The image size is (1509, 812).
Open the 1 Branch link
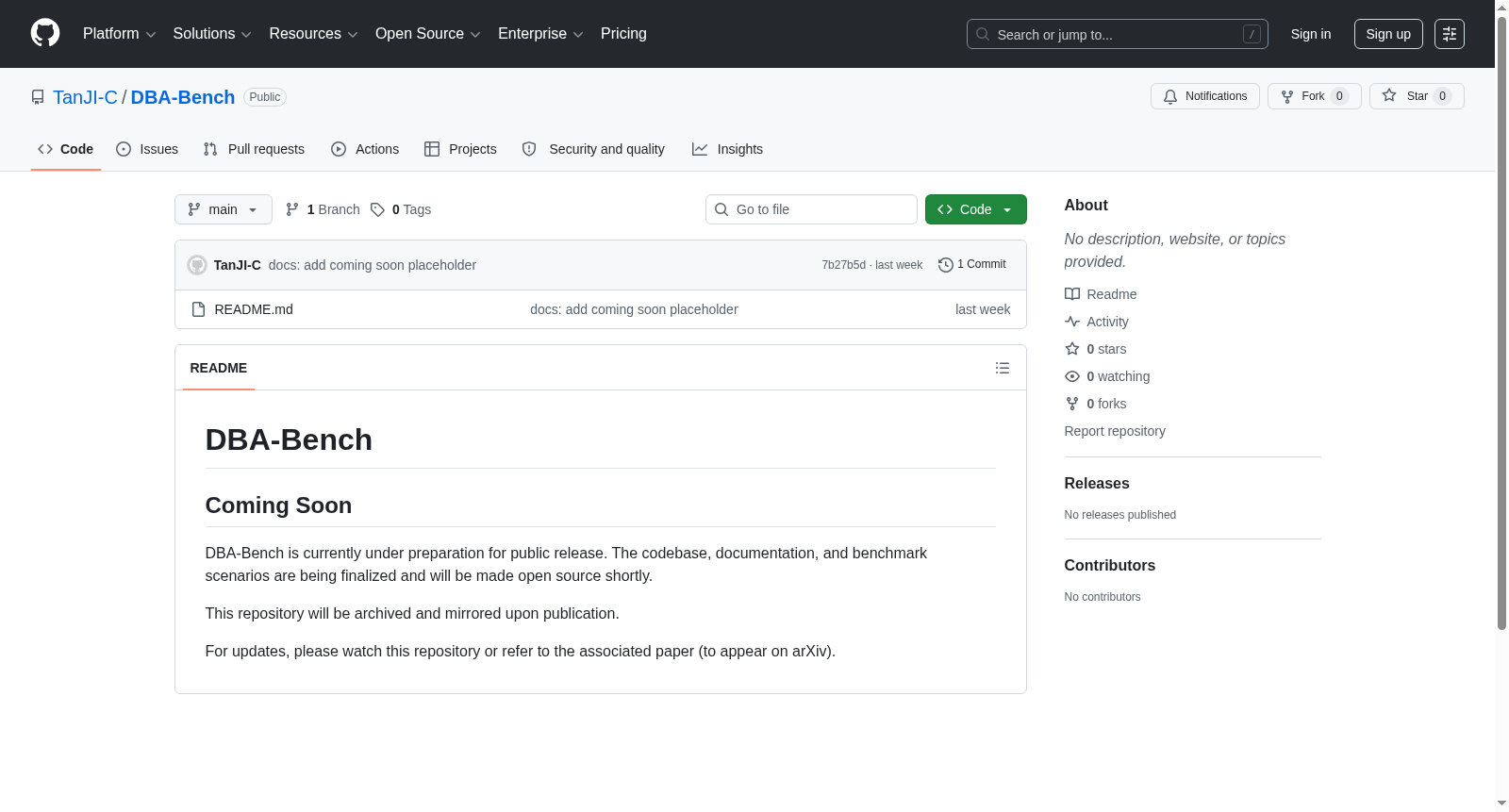pos(323,209)
